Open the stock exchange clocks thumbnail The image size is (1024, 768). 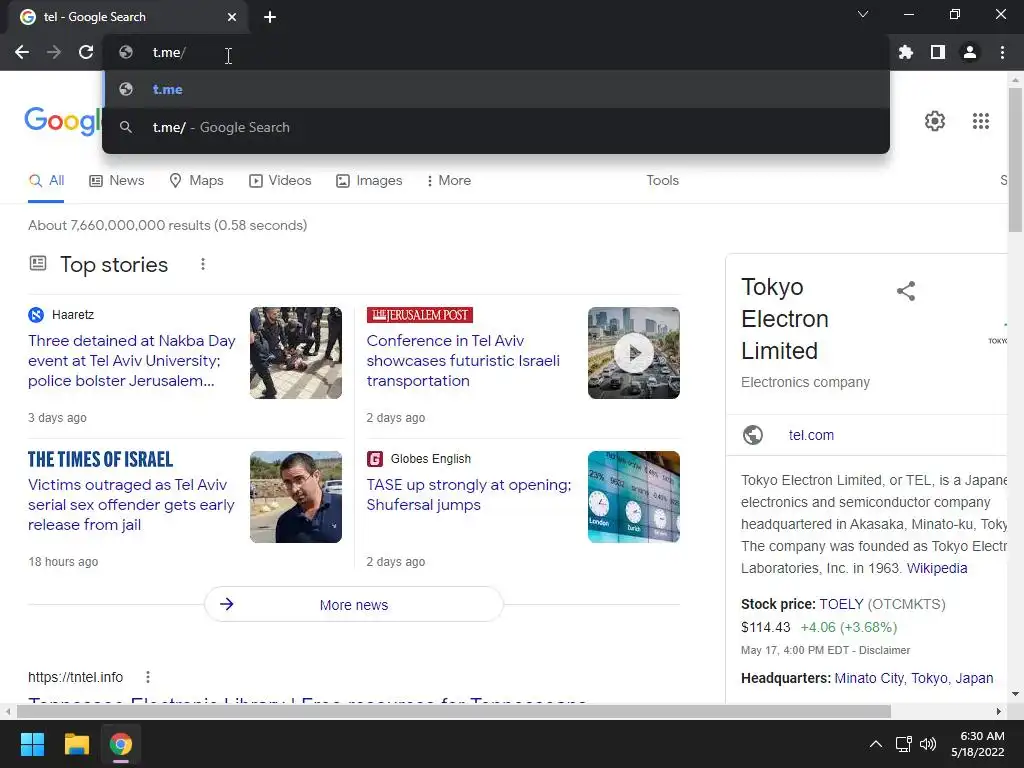pyautogui.click(x=633, y=497)
